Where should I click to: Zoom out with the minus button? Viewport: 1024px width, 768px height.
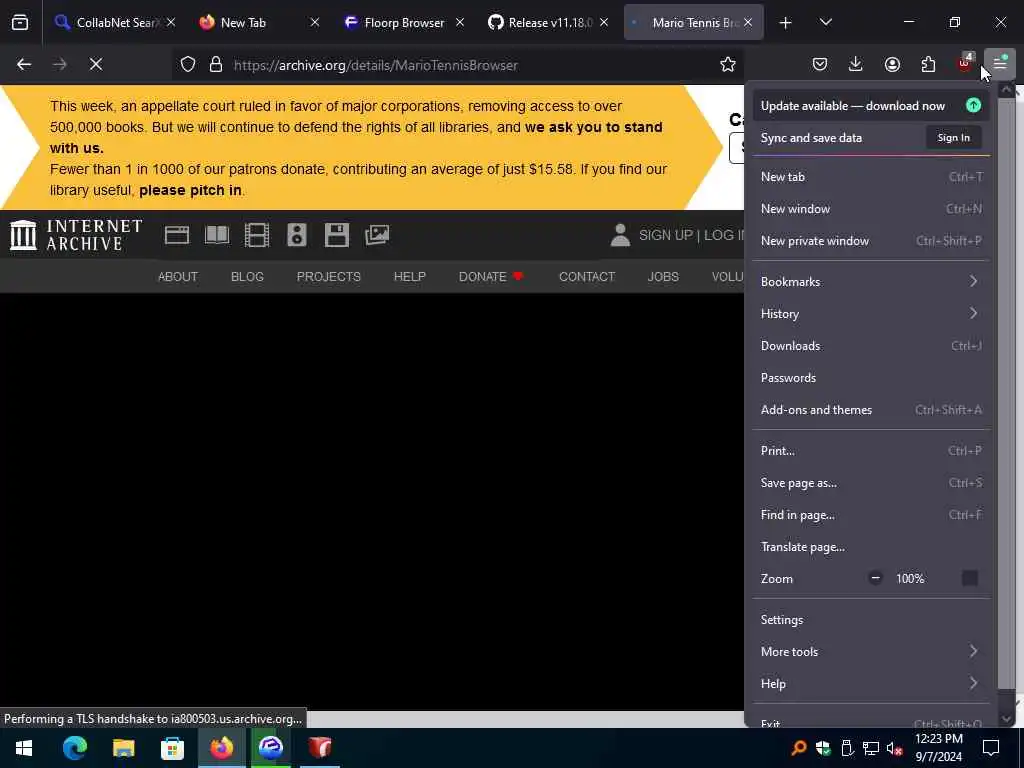pyautogui.click(x=876, y=579)
